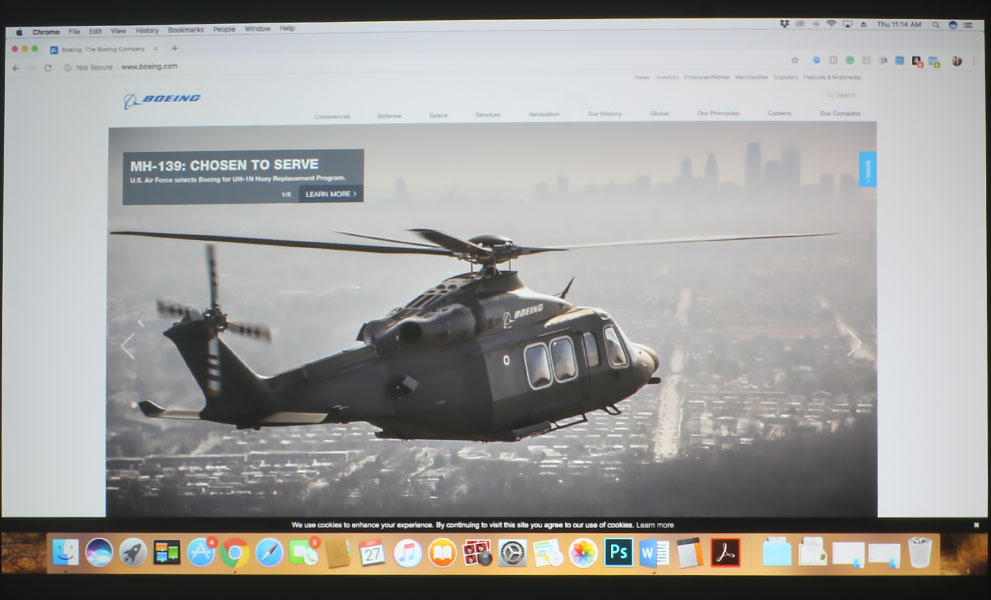Open Launchpad from the Dock
Image resolution: width=991 pixels, height=600 pixels.
[133, 553]
